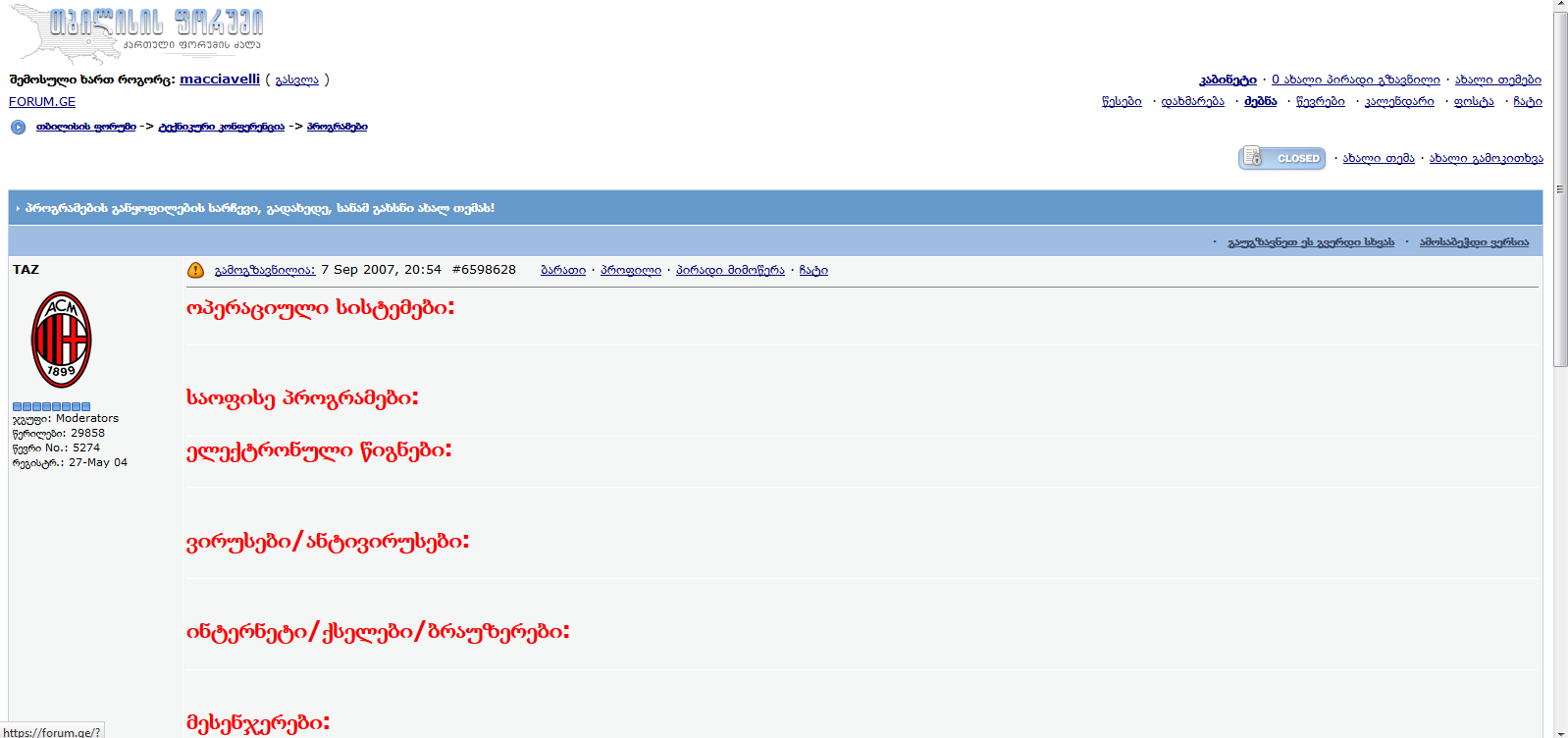Click the Tbilisi Forum logo banner
The width and height of the screenshot is (1568, 738).
[136, 32]
